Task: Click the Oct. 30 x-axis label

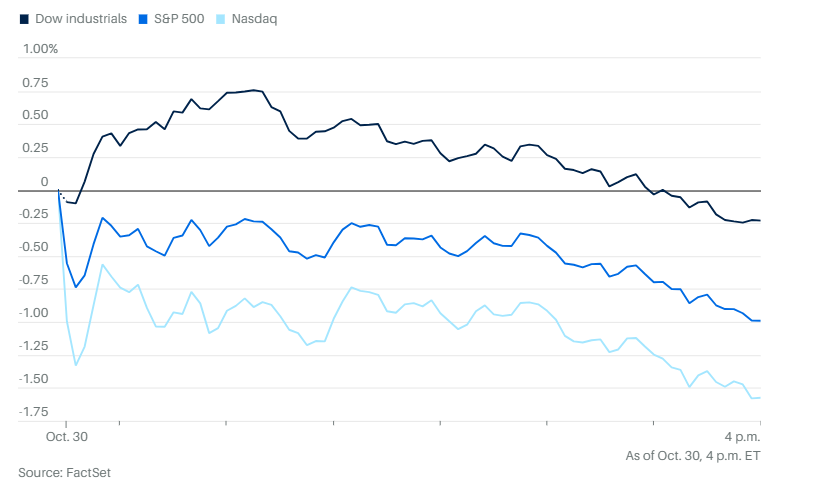Action: click(67, 438)
